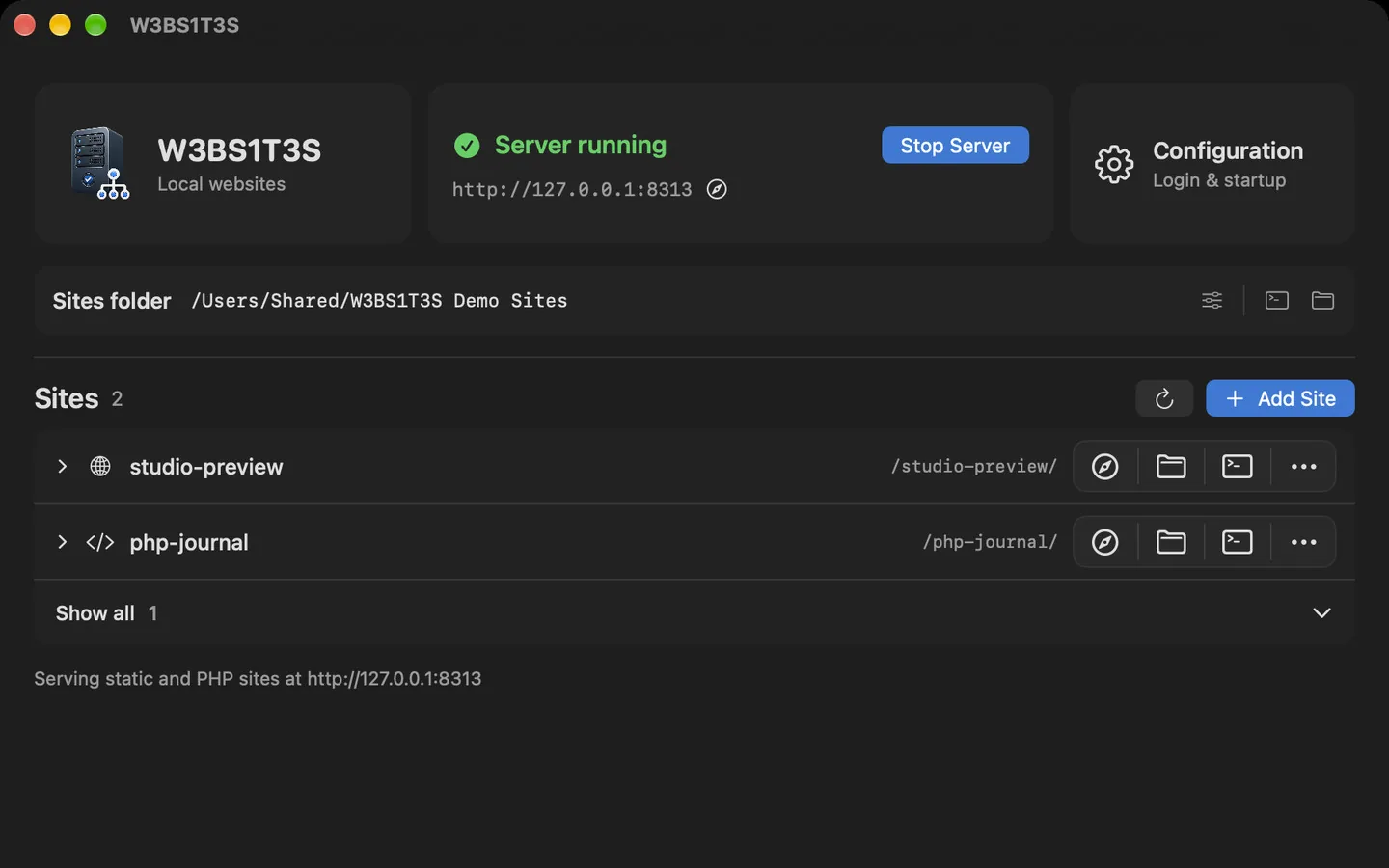This screenshot has width=1389, height=868.
Task: Select the php-journal site name
Action: (x=189, y=543)
